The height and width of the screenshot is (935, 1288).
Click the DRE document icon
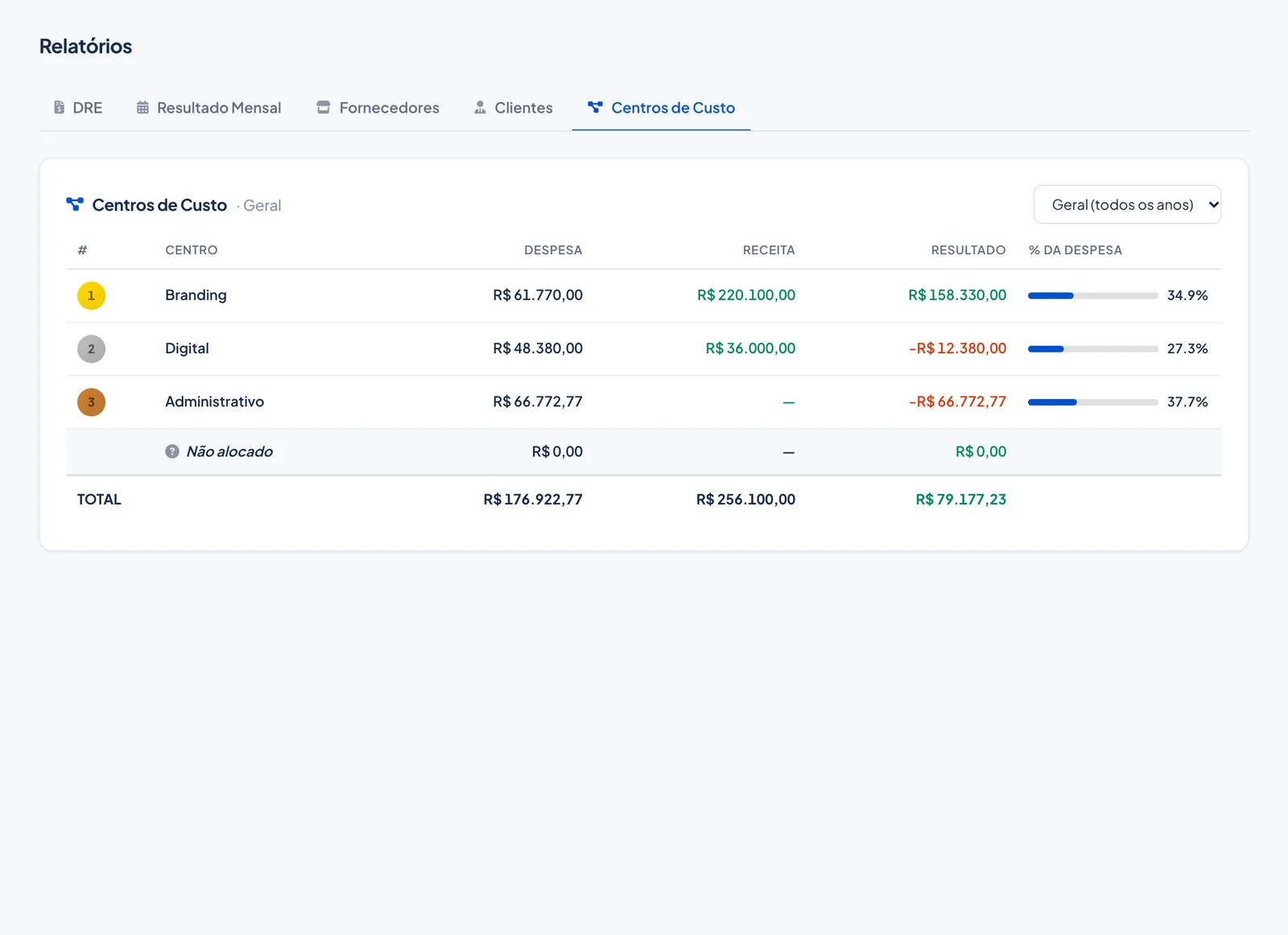pyautogui.click(x=59, y=107)
